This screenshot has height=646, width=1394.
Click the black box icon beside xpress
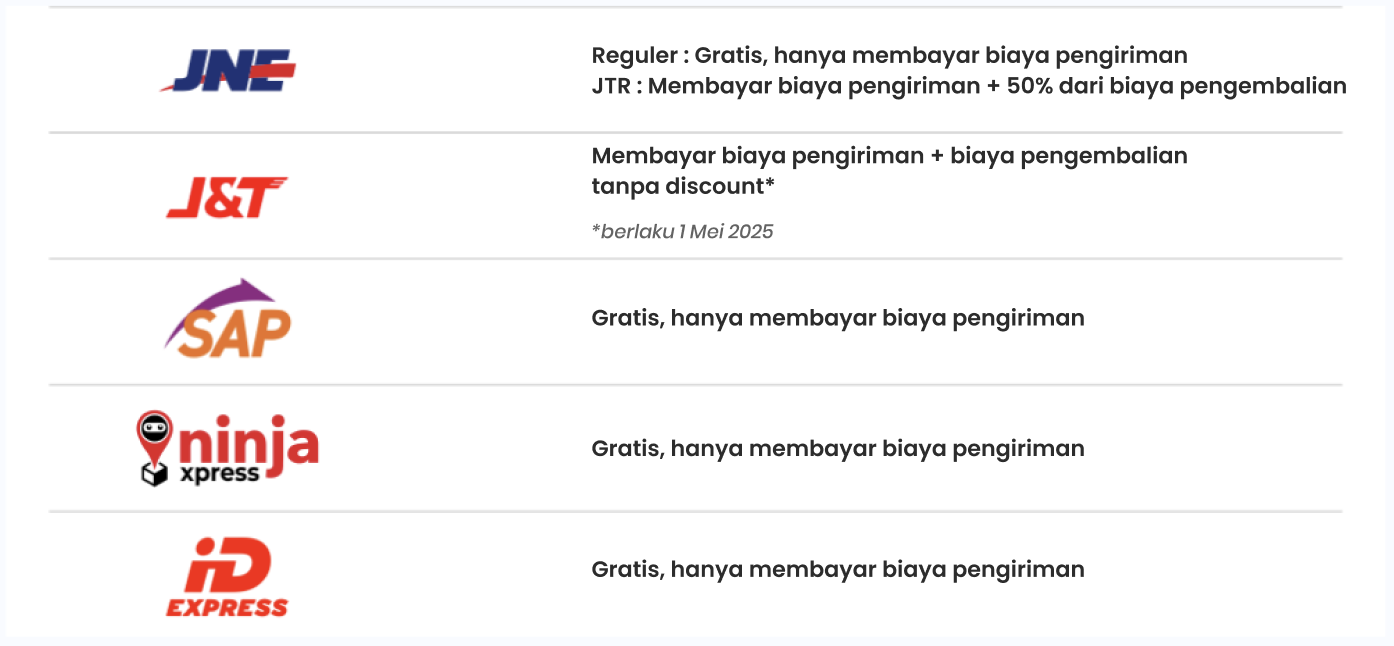click(x=154, y=474)
